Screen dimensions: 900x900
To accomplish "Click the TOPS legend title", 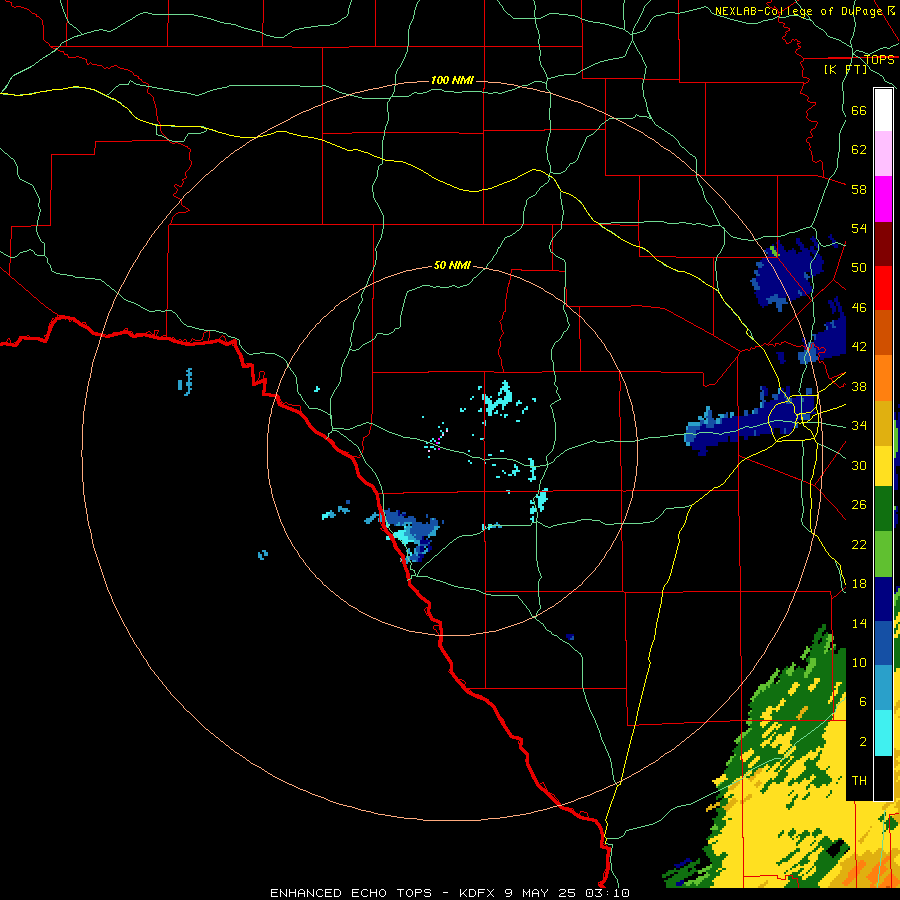I will tap(879, 60).
